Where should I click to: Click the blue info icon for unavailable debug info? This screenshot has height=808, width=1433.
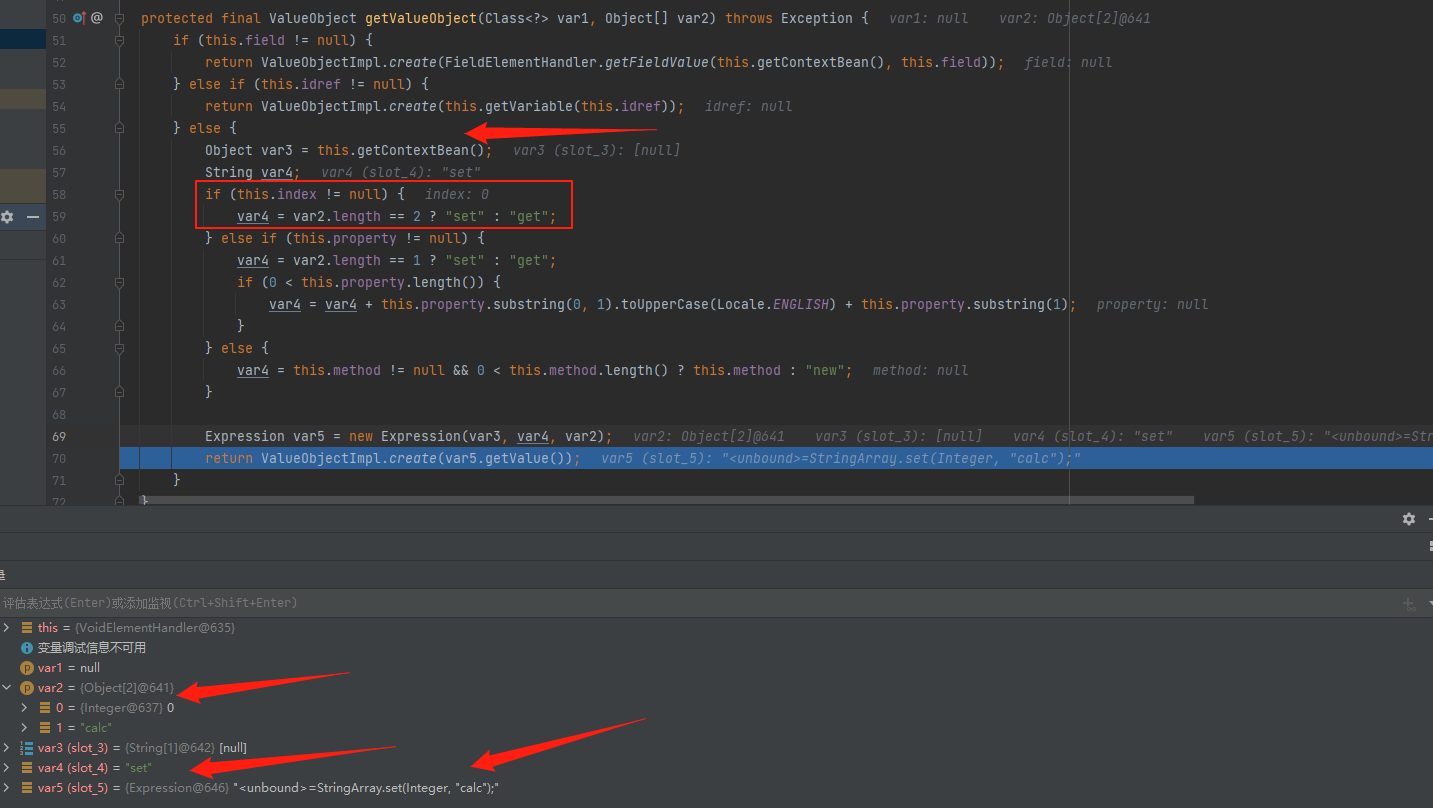point(27,648)
